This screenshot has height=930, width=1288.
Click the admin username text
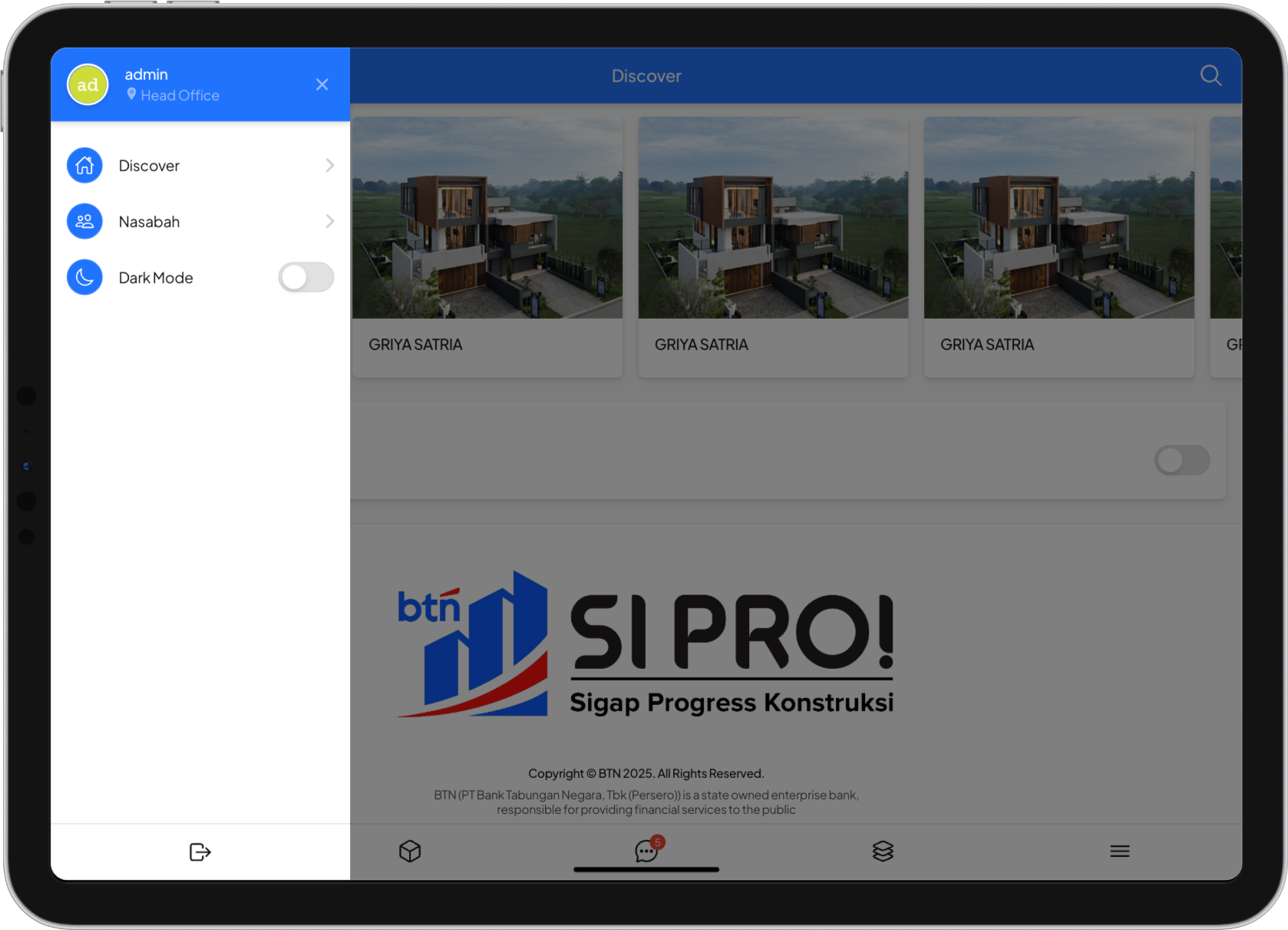point(146,74)
